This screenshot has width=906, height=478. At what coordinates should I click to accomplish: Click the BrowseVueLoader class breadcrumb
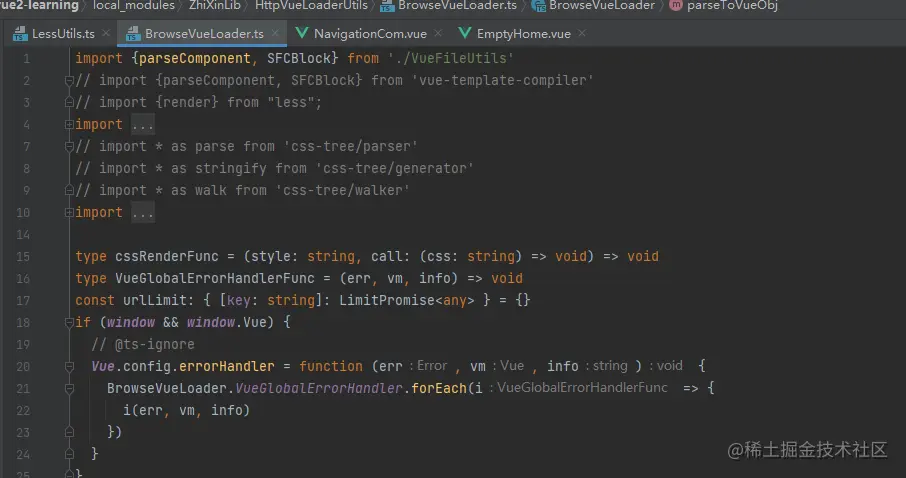click(x=601, y=5)
